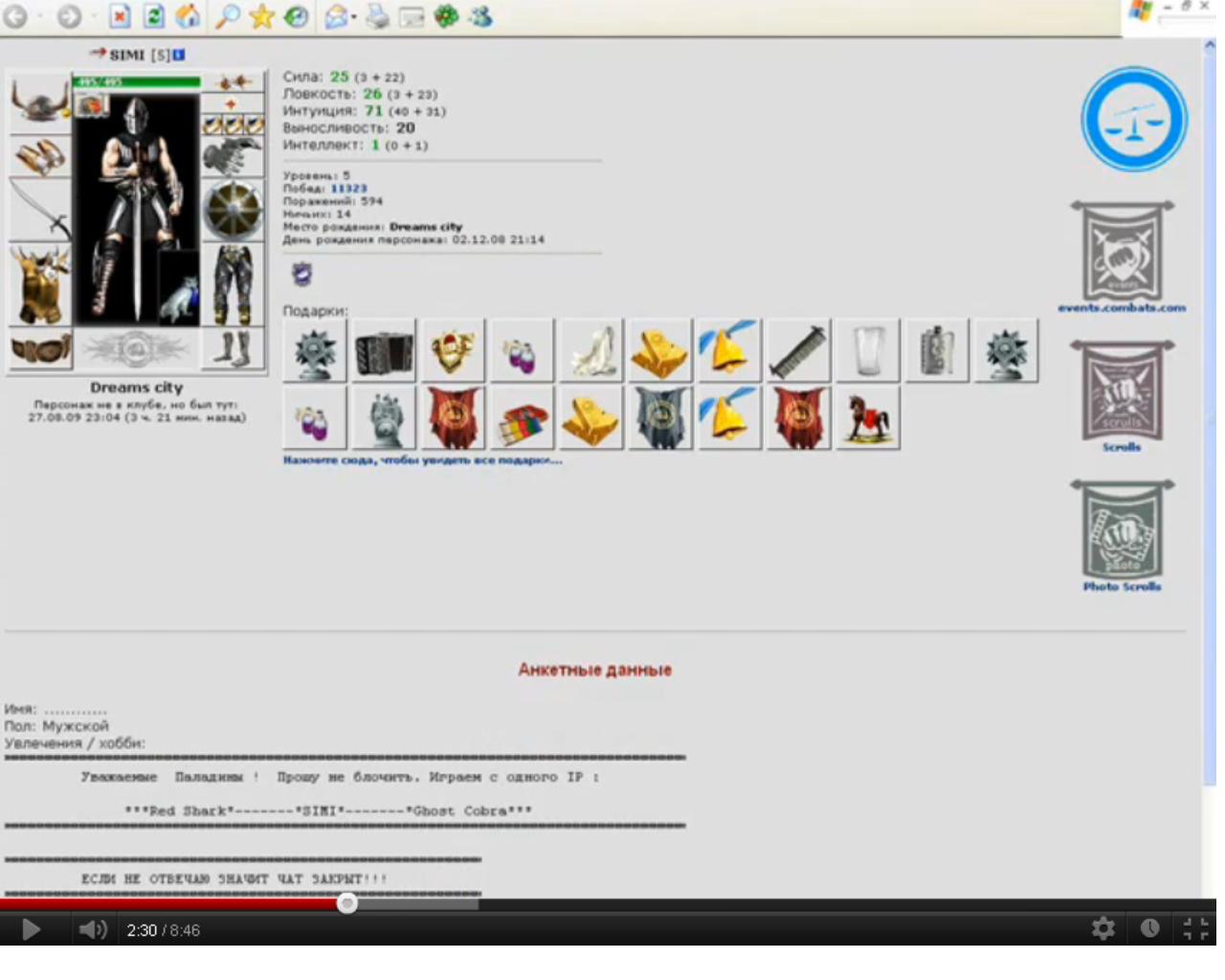This screenshot has height=980, width=1225.
Task: Select the boots equipment slot
Action: click(x=233, y=349)
